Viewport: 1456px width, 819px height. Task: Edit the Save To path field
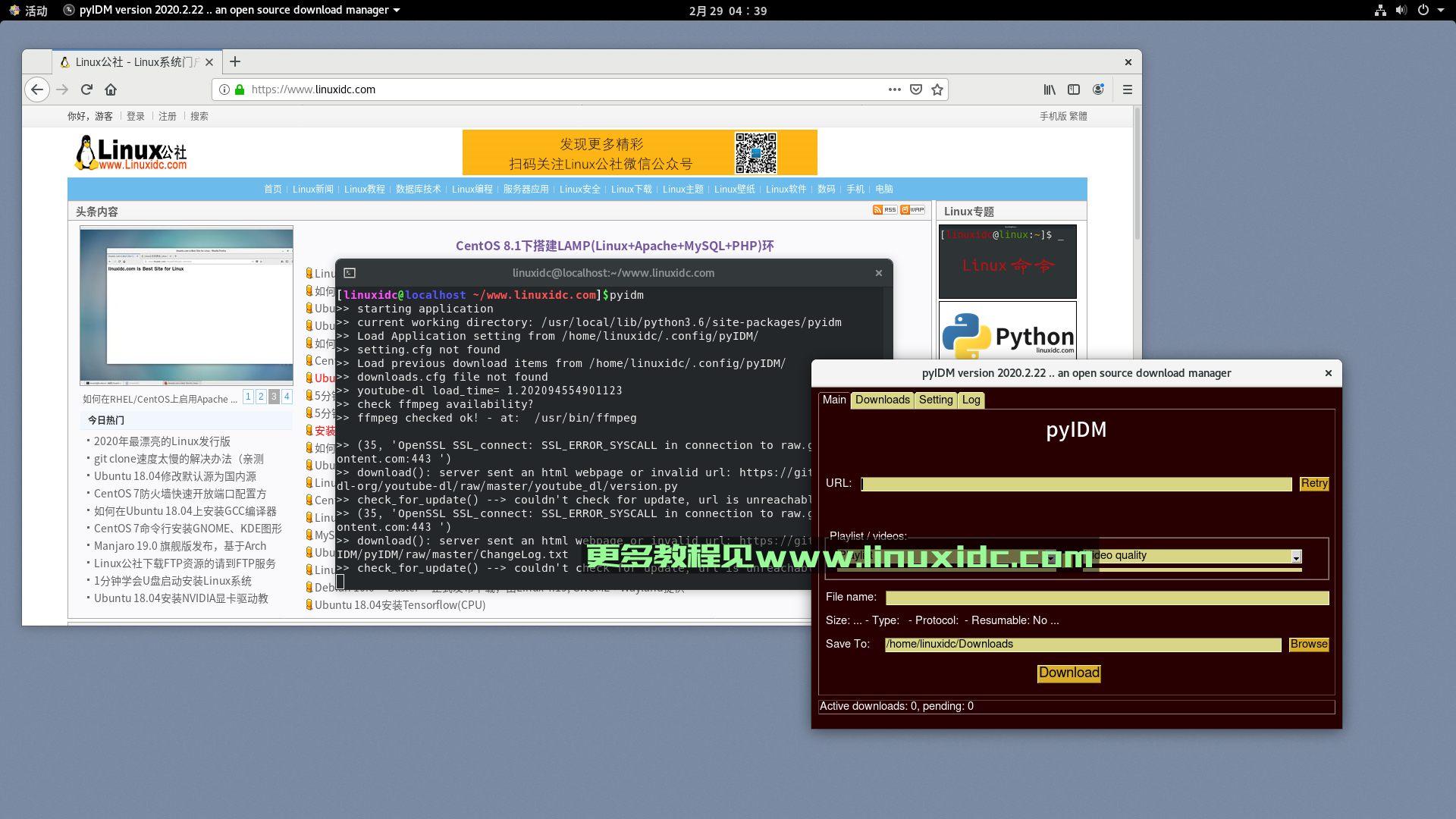click(1083, 645)
